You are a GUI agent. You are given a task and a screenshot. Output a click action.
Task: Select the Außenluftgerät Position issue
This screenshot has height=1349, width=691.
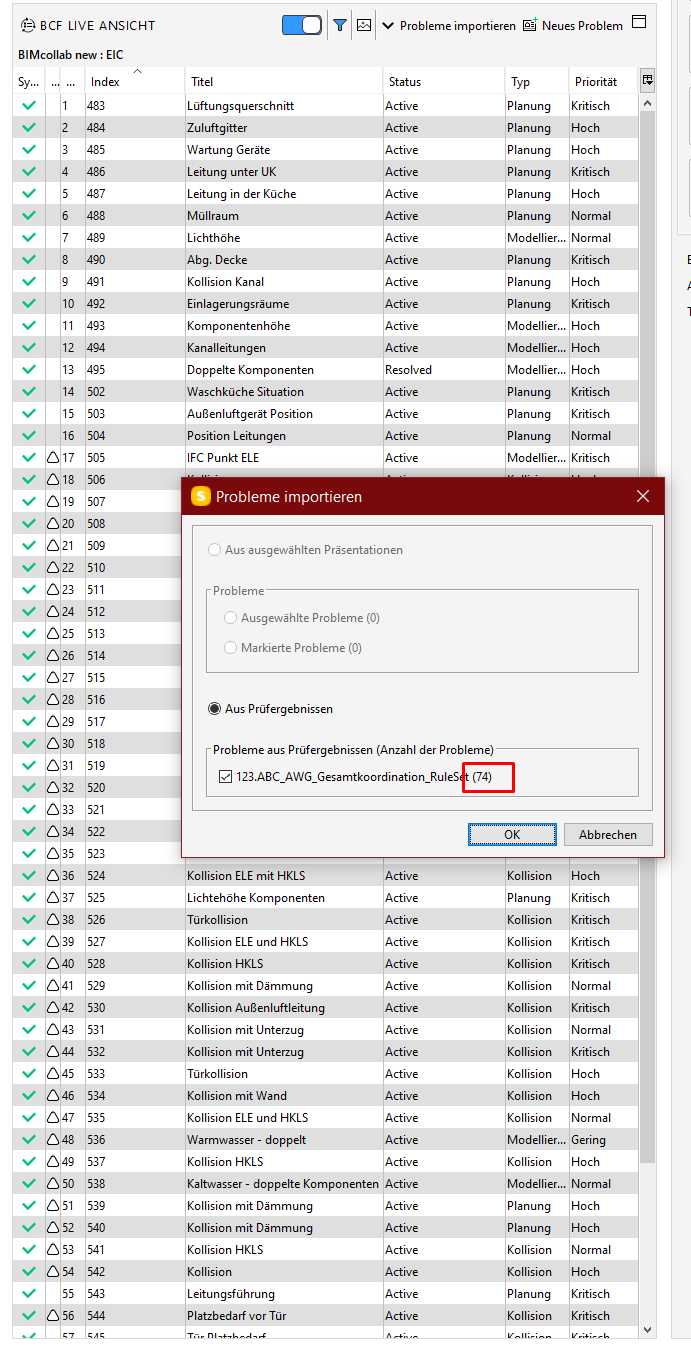pos(250,414)
